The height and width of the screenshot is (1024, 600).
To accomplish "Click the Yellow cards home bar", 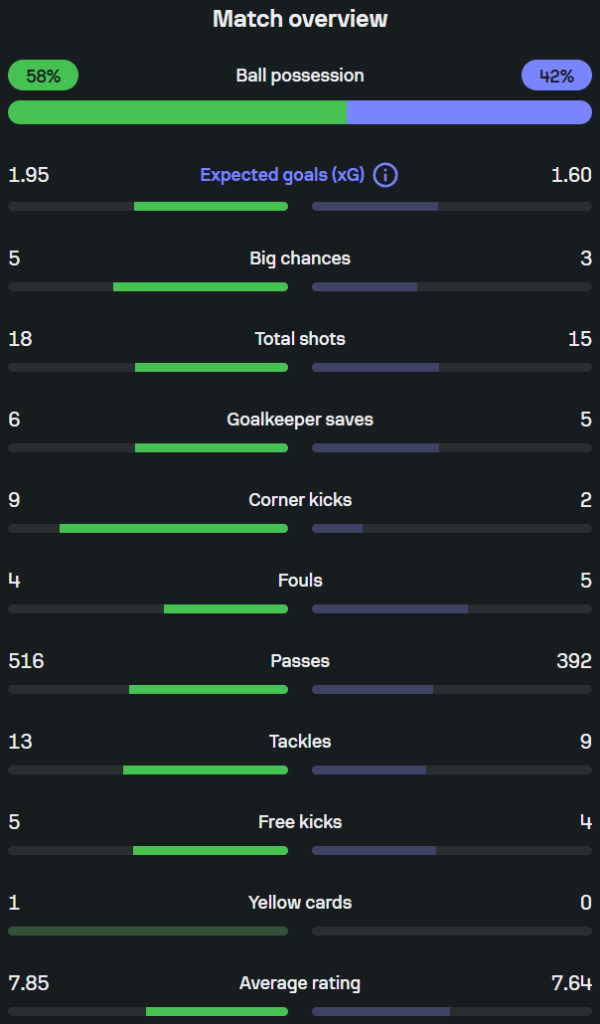I will [x=148, y=931].
